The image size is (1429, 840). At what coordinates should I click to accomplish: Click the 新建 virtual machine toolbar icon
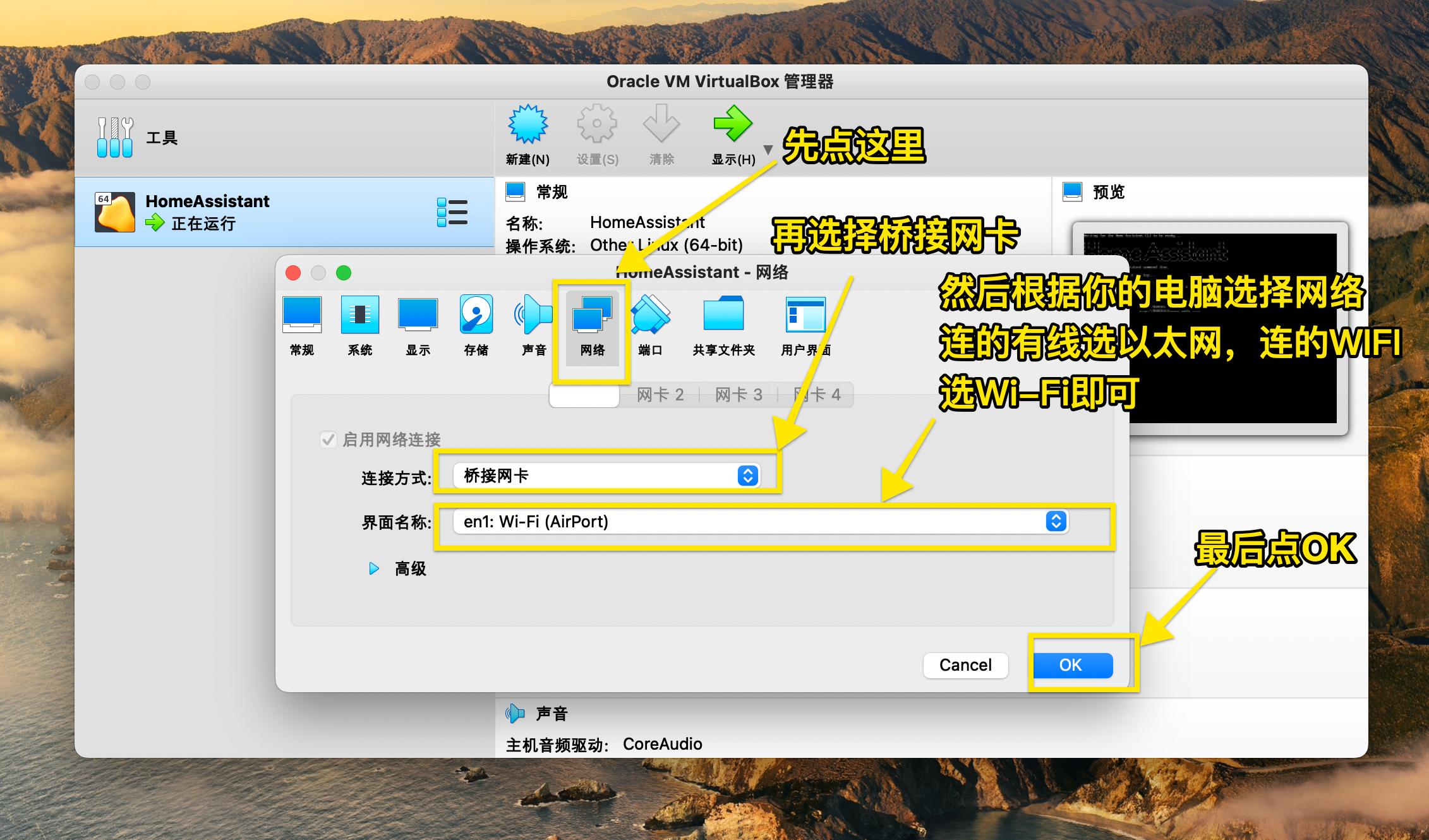point(528,134)
